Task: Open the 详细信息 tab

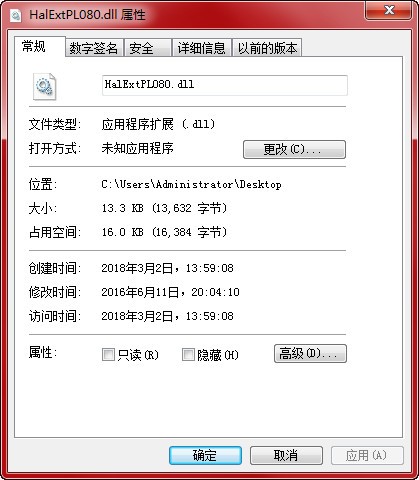Action: 202,48
